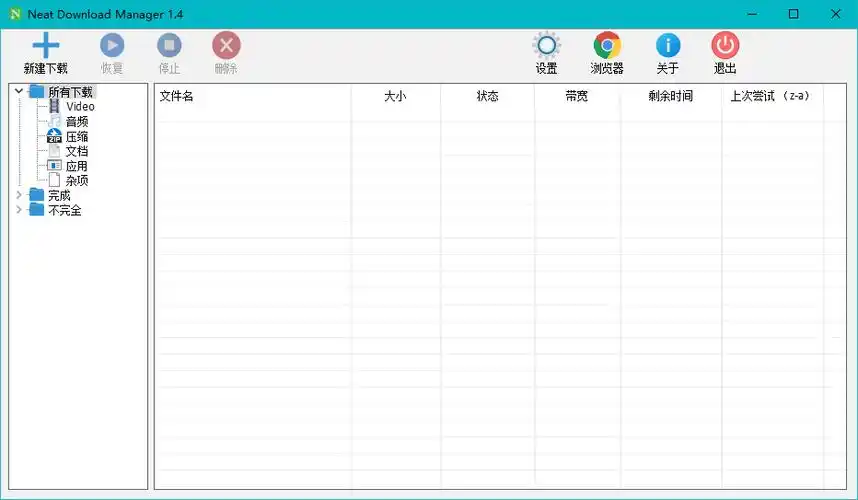Close the Neat Download Manager window
This screenshot has width=858, height=500.
coord(836,14)
